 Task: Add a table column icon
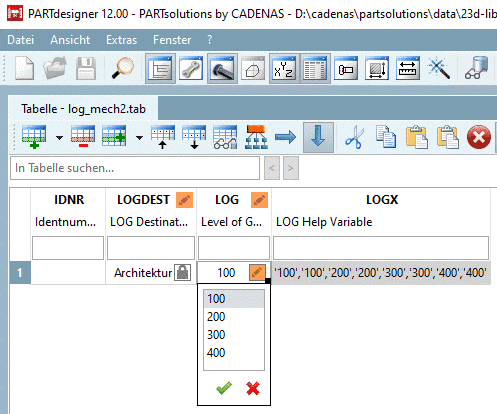[114, 137]
